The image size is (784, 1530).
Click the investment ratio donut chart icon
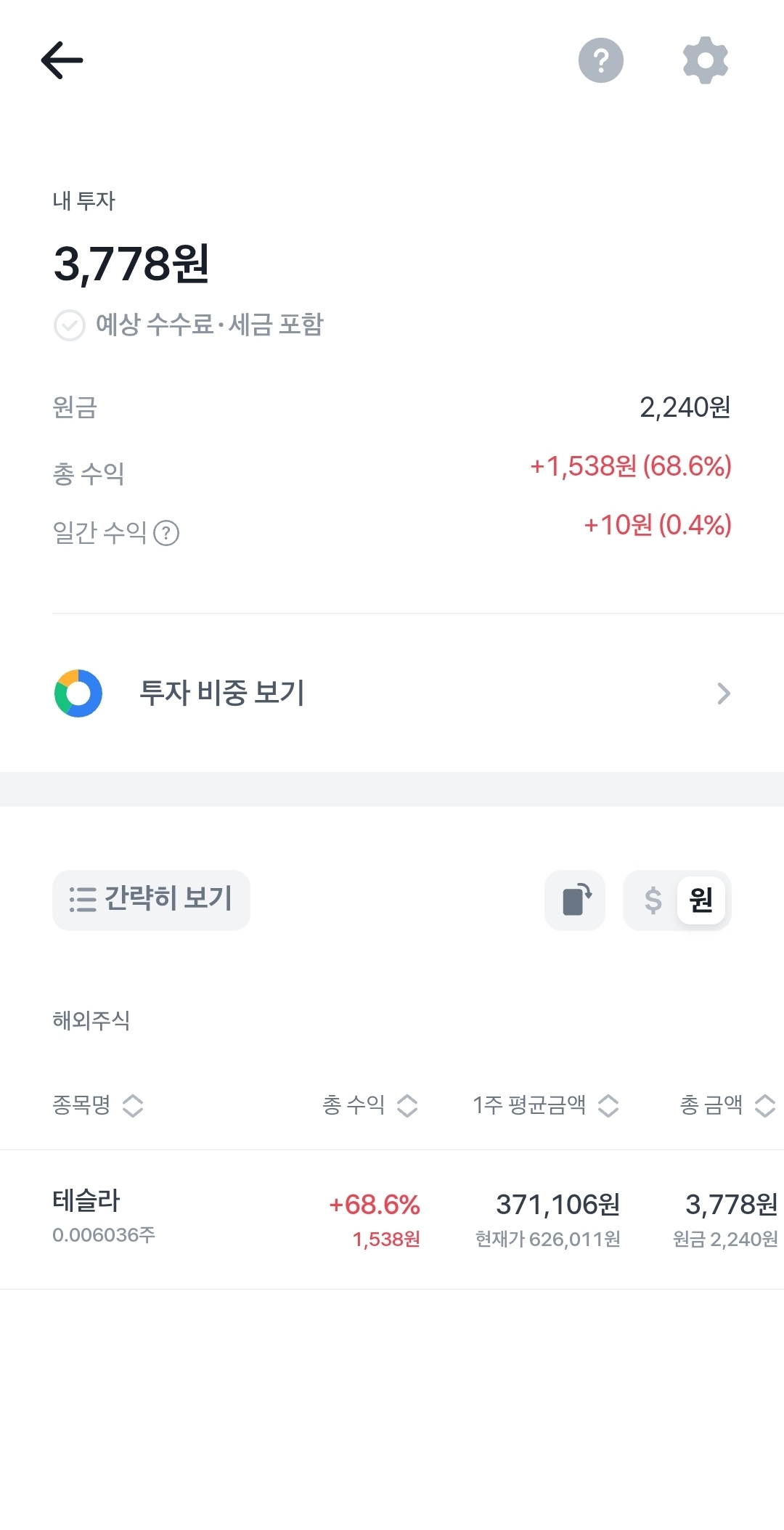coord(78,693)
